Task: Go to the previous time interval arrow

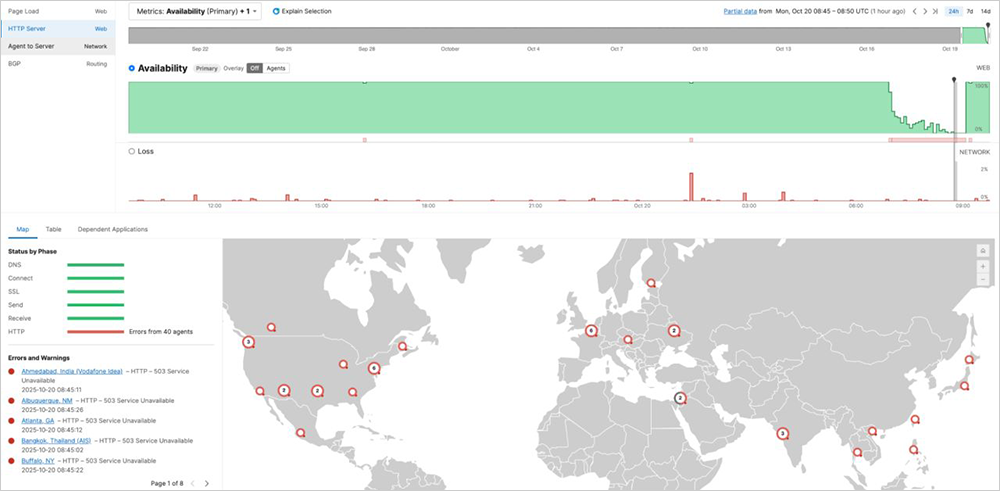Action: 915,11
